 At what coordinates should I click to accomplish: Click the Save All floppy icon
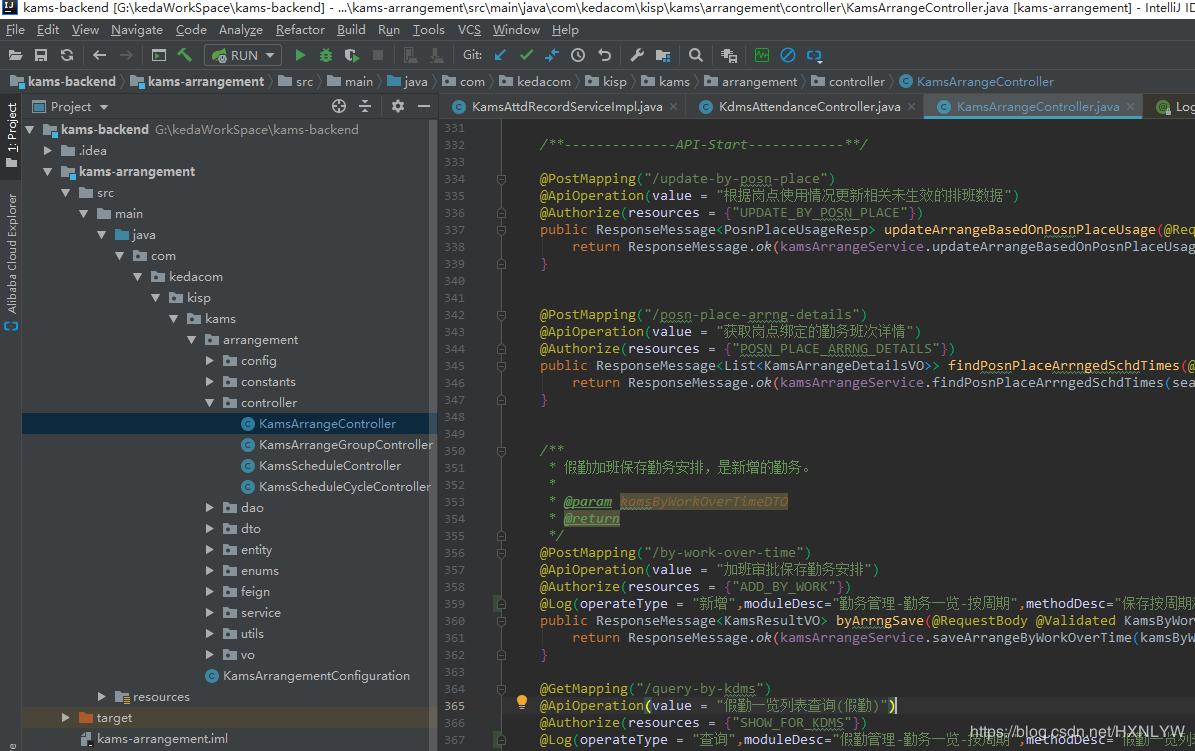(41, 55)
